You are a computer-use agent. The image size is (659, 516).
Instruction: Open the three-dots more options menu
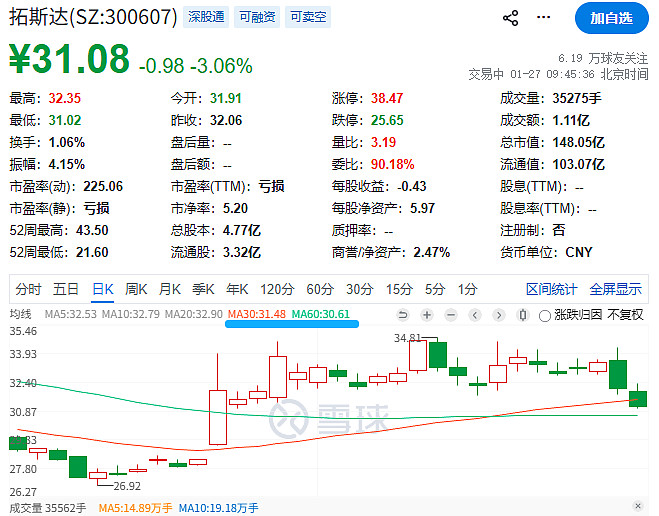pos(543,17)
